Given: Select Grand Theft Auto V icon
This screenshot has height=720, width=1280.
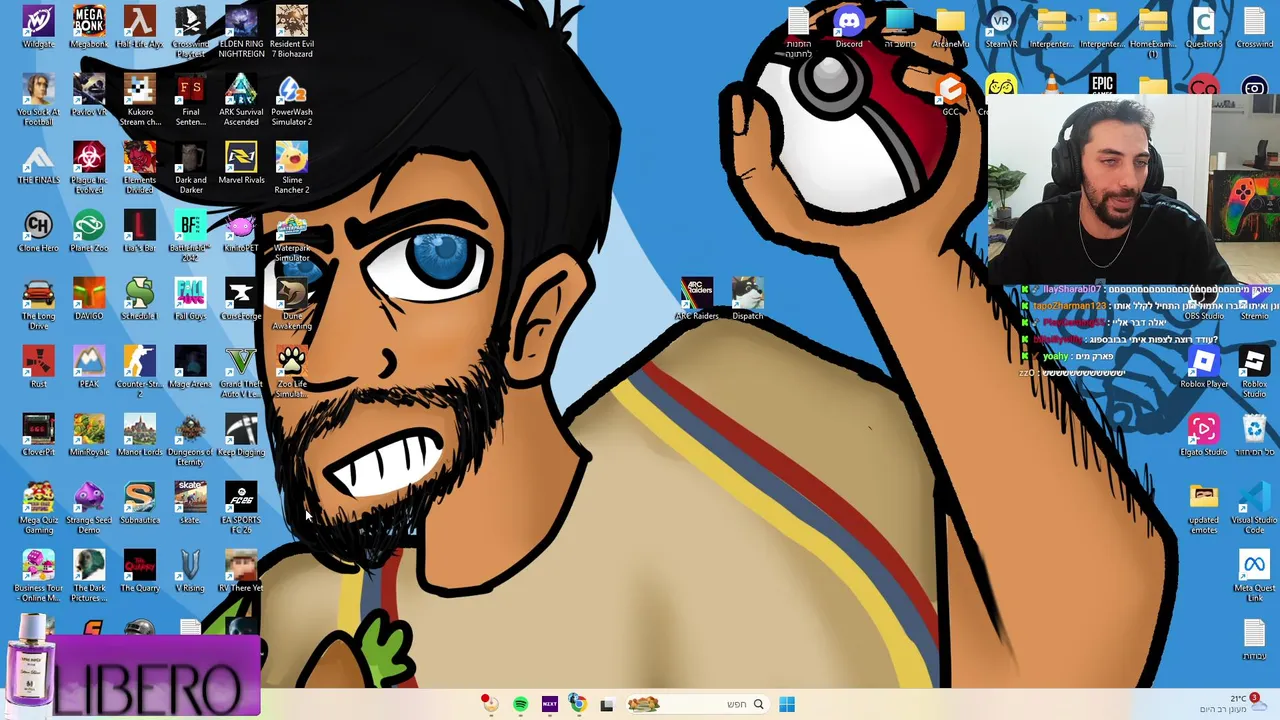Looking at the screenshot, I should click(x=241, y=371).
